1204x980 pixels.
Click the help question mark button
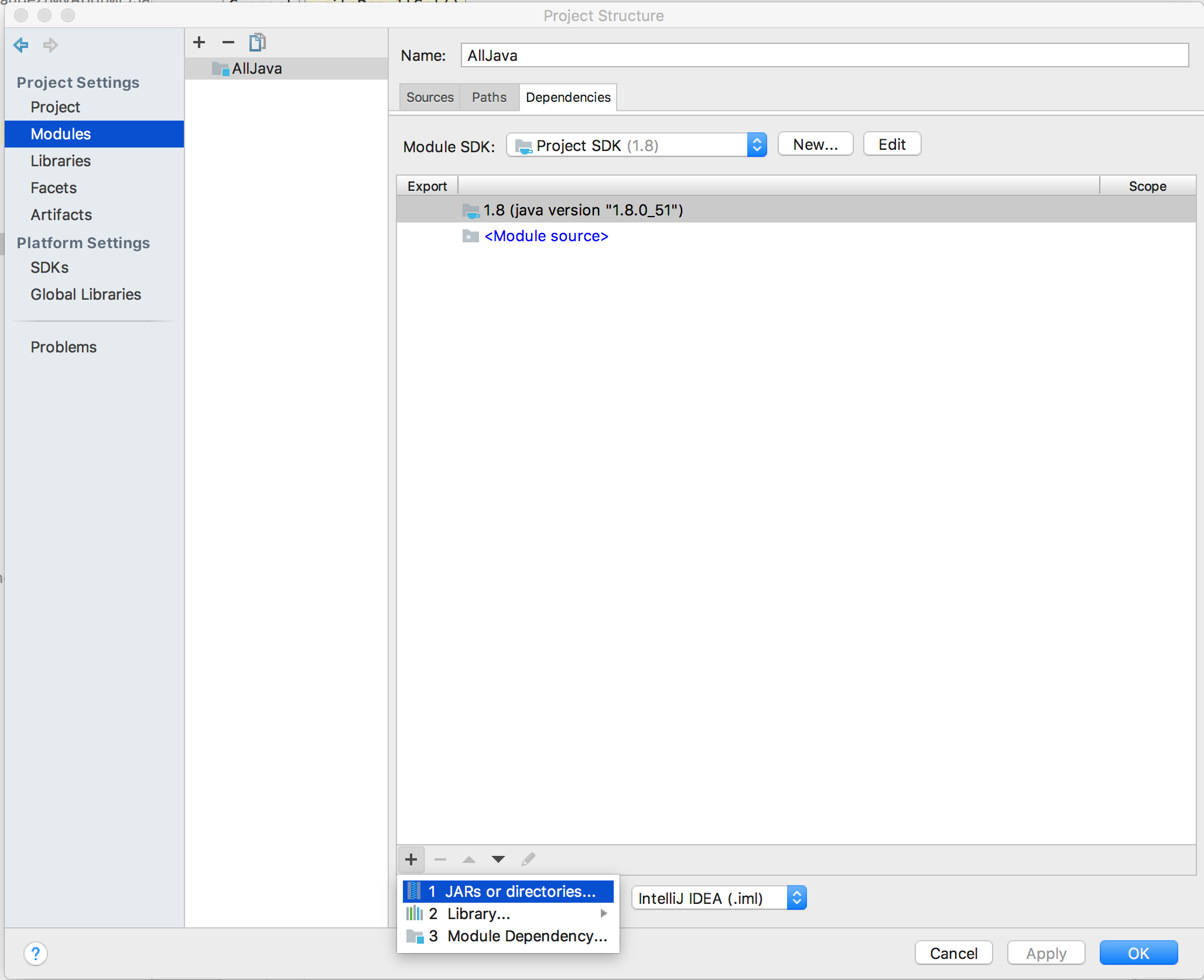coord(36,954)
